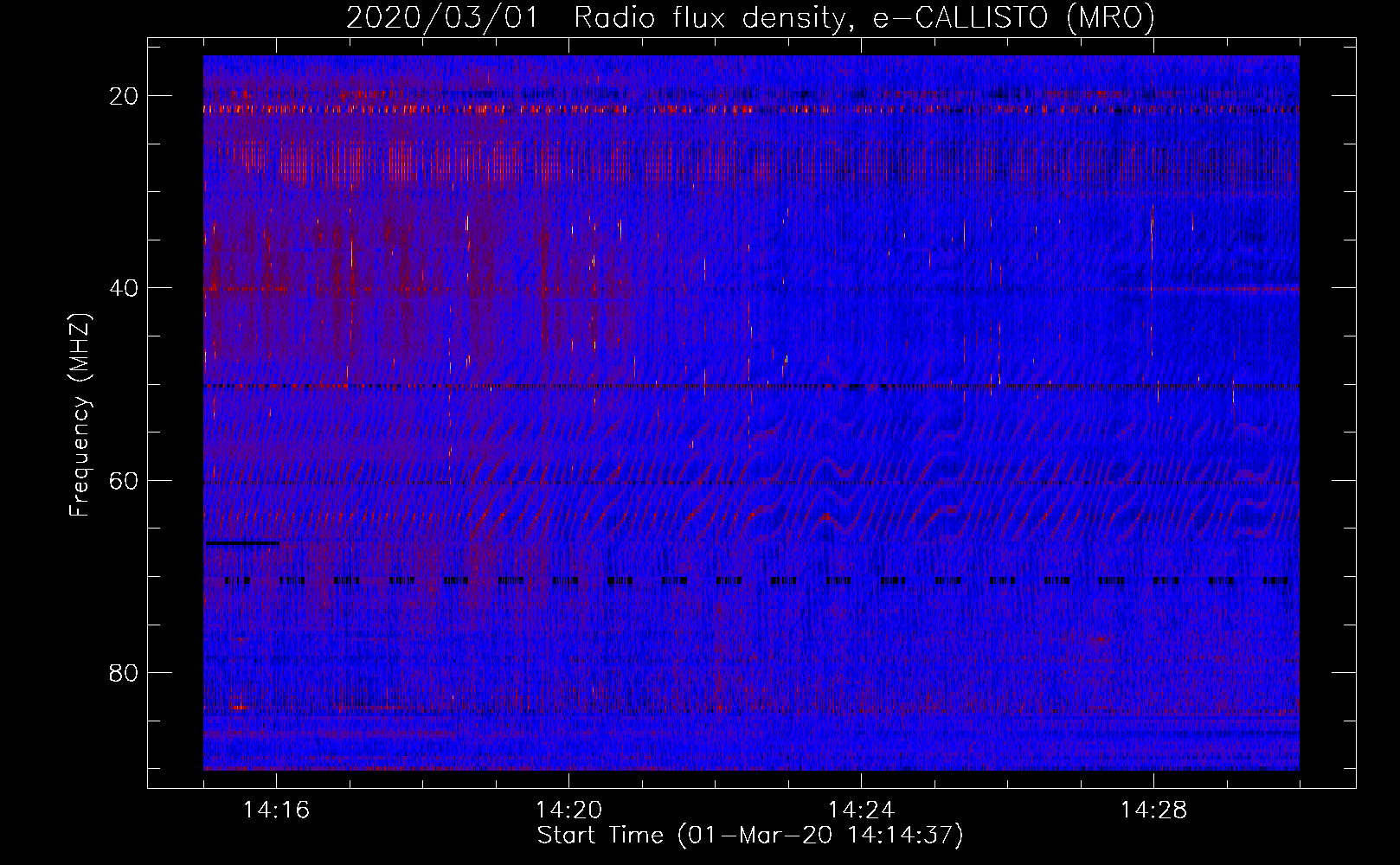Click the plot title "Radio flux density, e-CALLISTO (MRO)"
The width and height of the screenshot is (1400, 865).
point(864,17)
